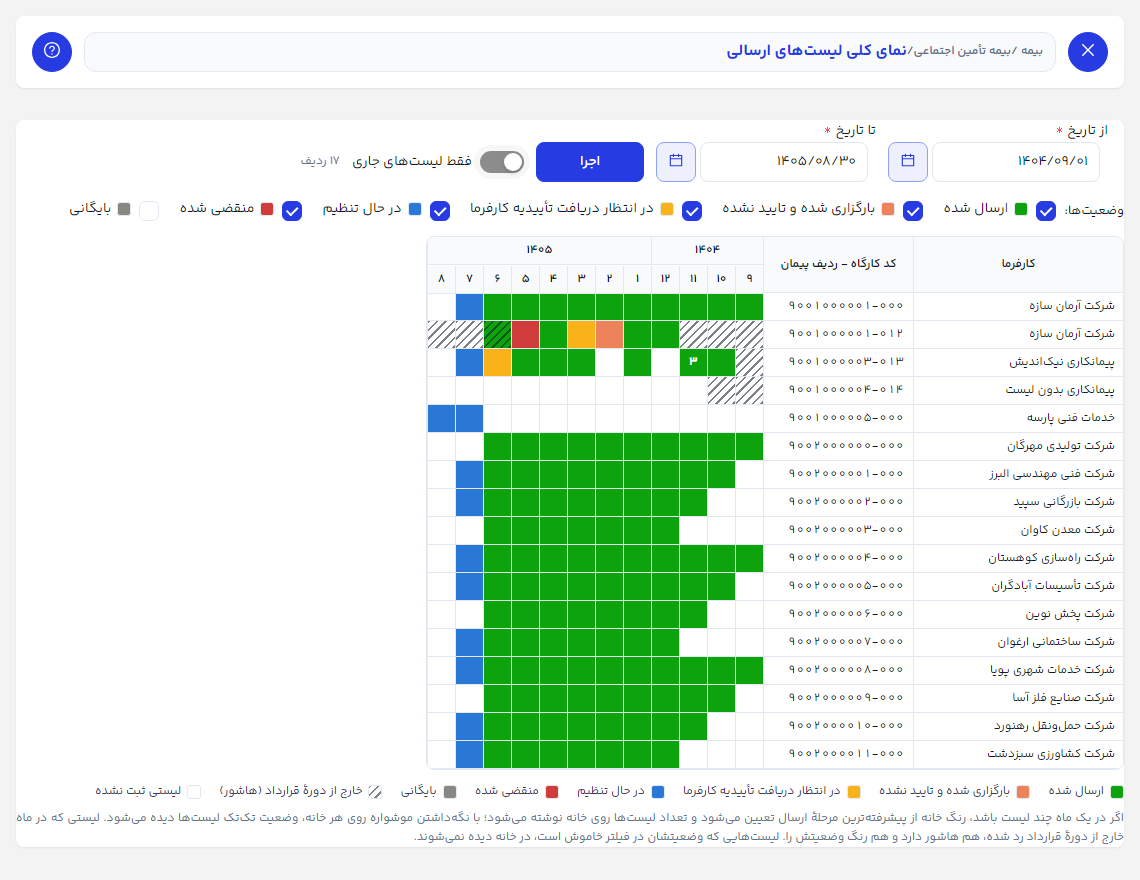The height and width of the screenshot is (880, 1140).
Task: Open calendar picker for از تاریخ
Action: [908, 161]
